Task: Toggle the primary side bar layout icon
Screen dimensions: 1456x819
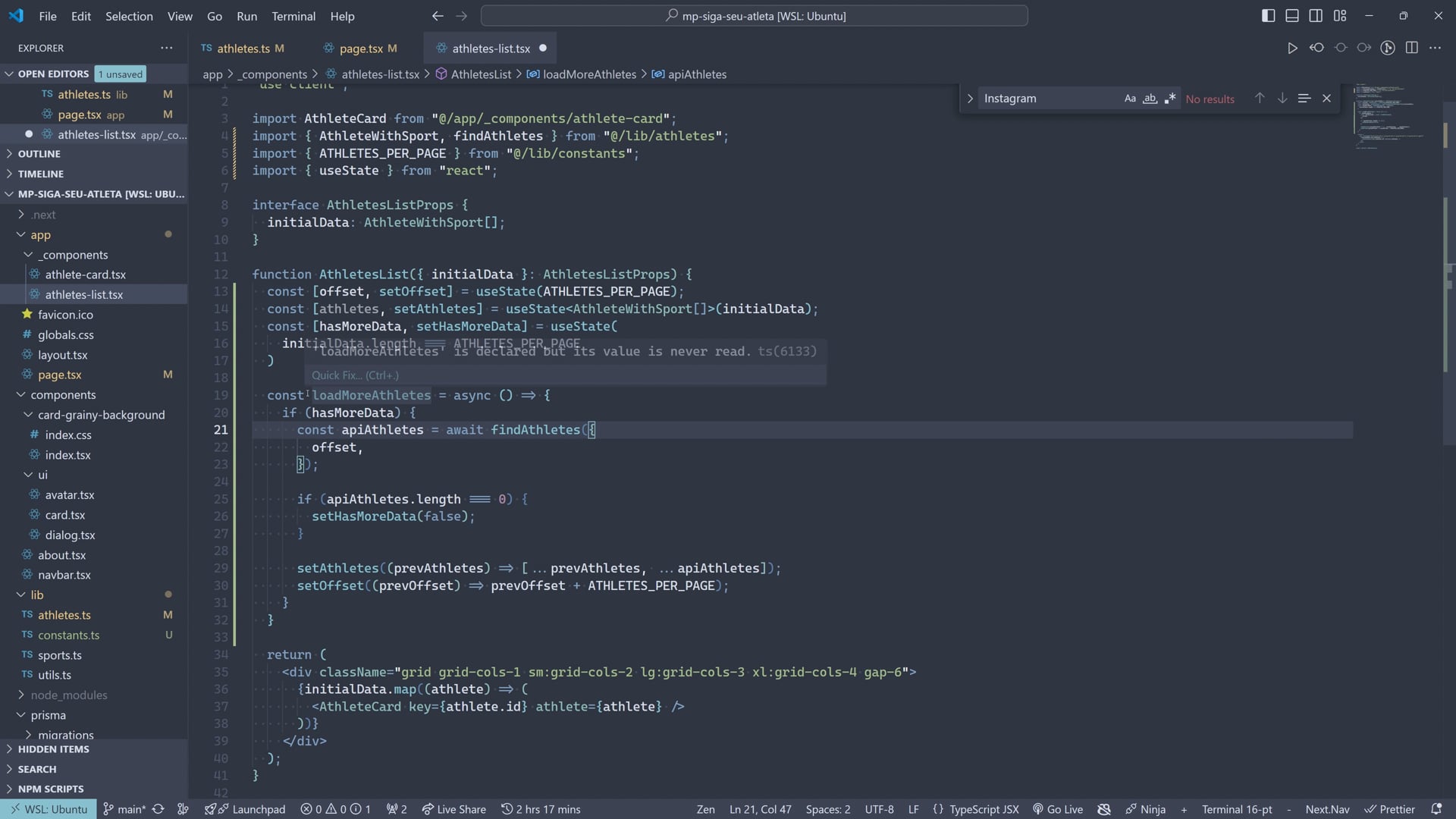Action: 1268,16
